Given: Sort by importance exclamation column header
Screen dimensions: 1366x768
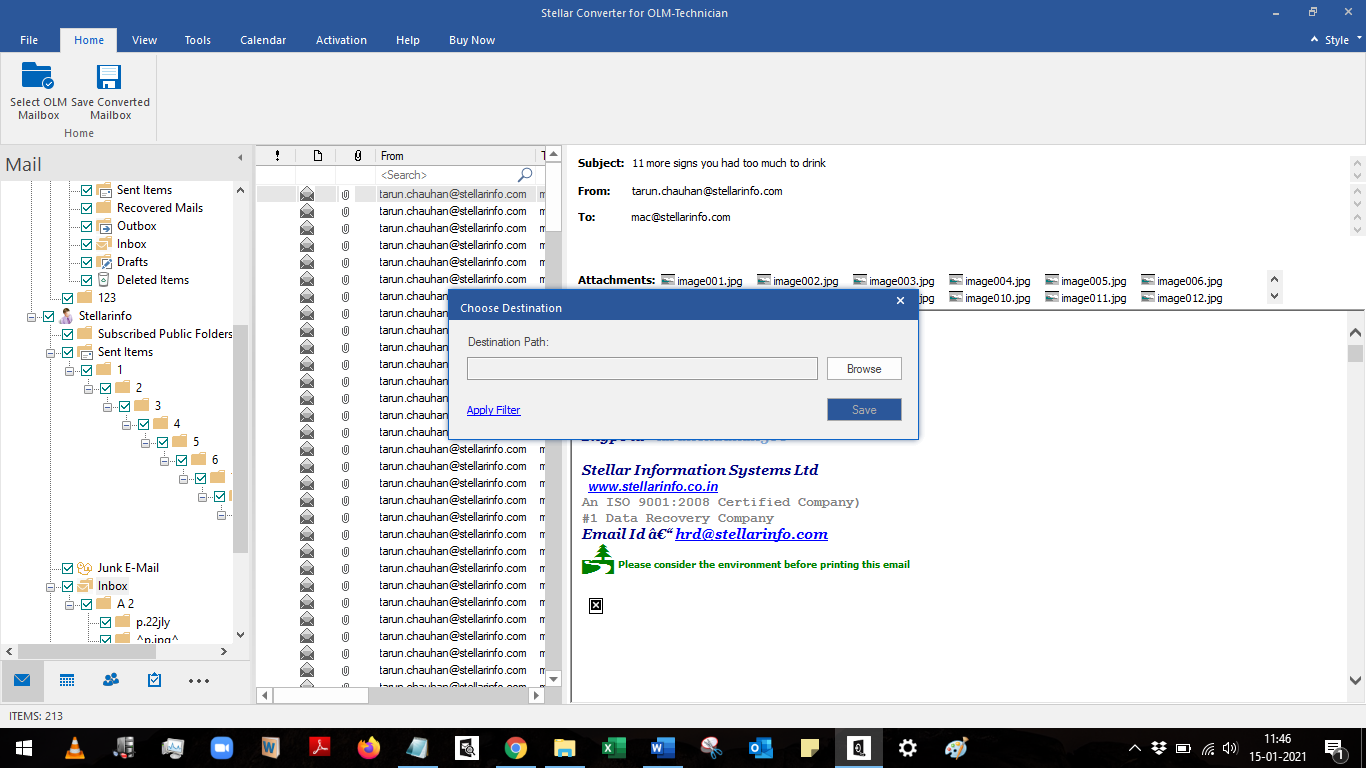Looking at the screenshot, I should [277, 156].
